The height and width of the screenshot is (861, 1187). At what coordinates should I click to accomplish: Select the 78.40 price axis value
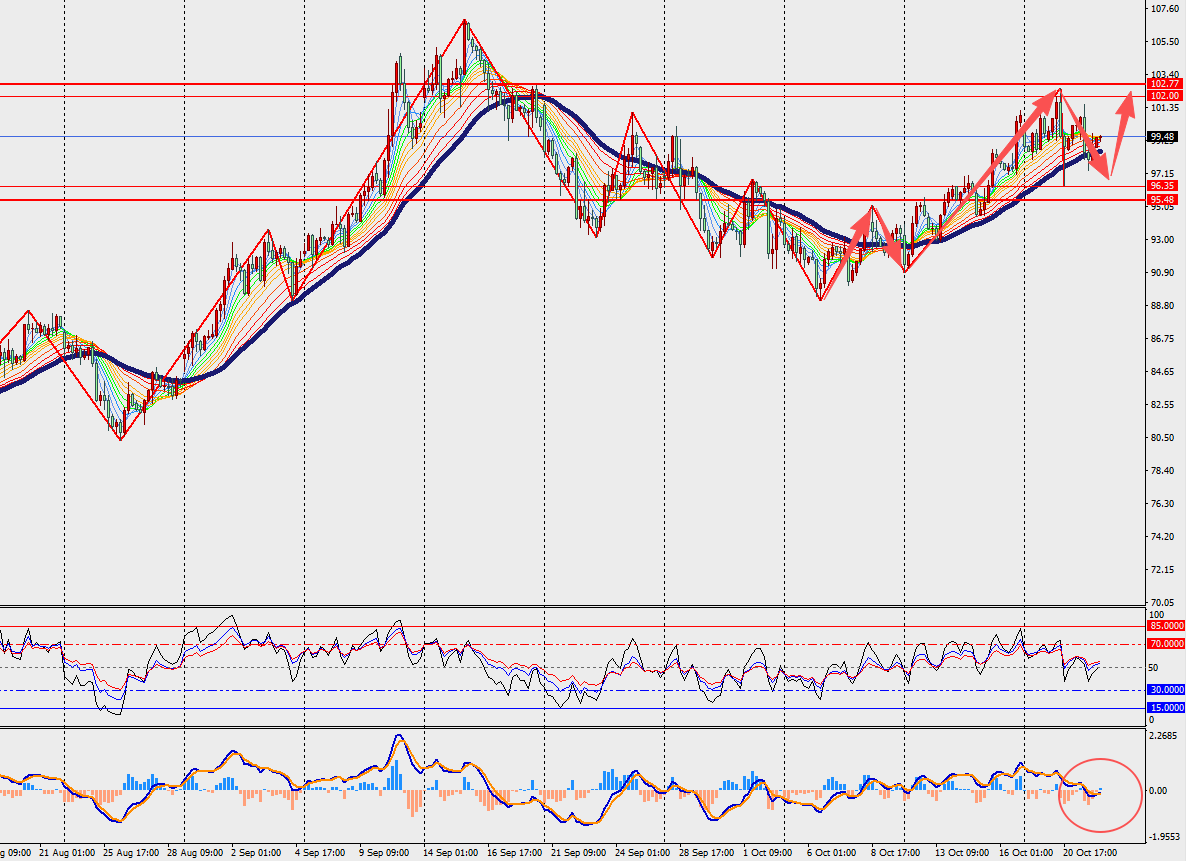click(x=1163, y=471)
